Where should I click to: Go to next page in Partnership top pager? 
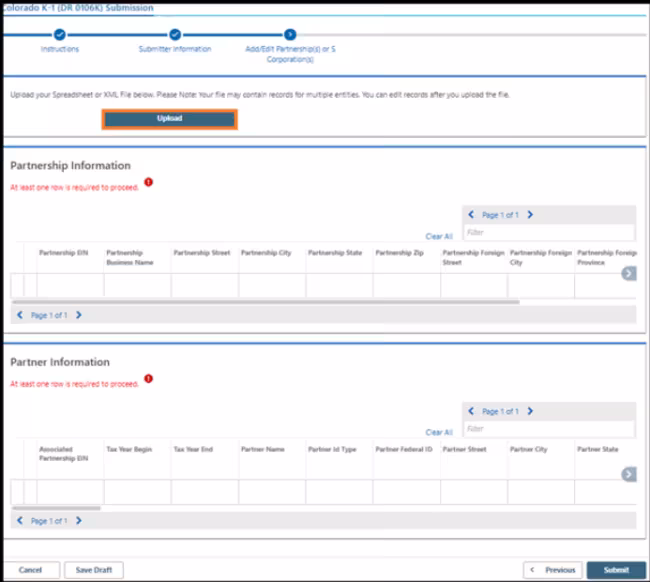530,215
